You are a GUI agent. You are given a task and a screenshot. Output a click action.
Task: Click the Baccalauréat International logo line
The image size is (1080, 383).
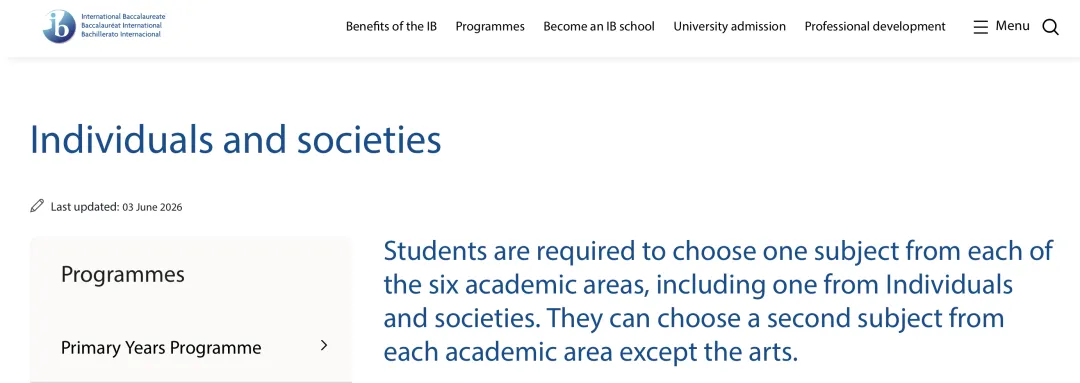point(121,25)
